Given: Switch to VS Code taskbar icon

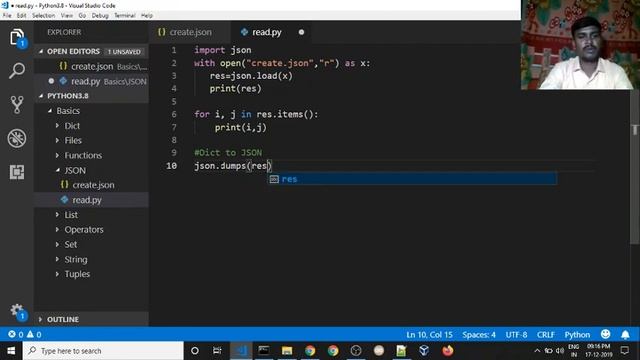Looking at the screenshot, I should (241, 351).
